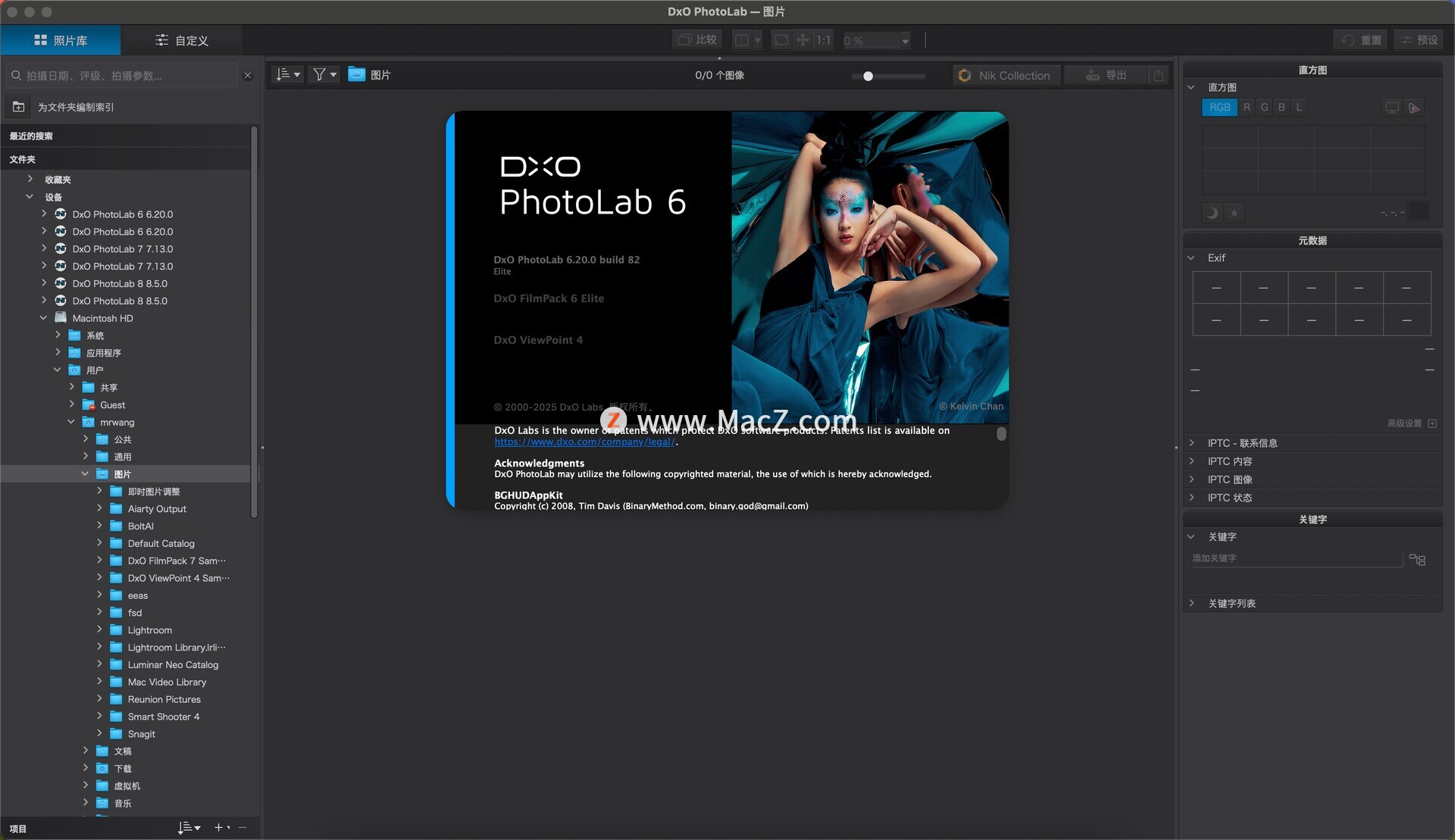Toggle the G histogram channel
1455x840 pixels.
click(1264, 108)
